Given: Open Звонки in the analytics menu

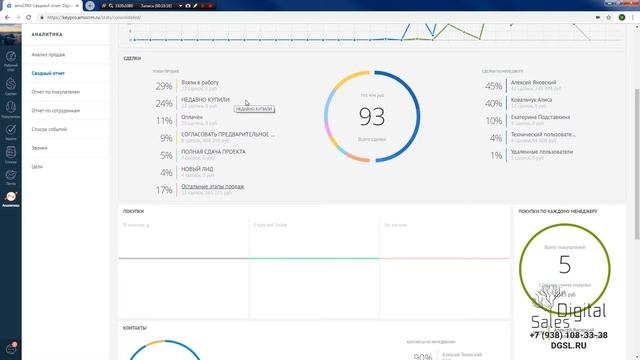Looking at the screenshot, I should (x=40, y=148).
